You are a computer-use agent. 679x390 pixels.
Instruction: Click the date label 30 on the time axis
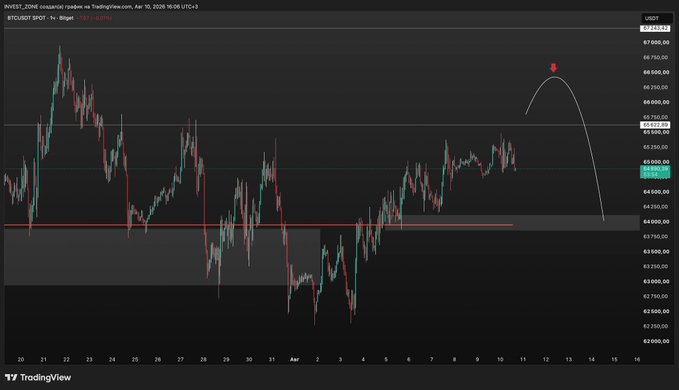point(249,359)
